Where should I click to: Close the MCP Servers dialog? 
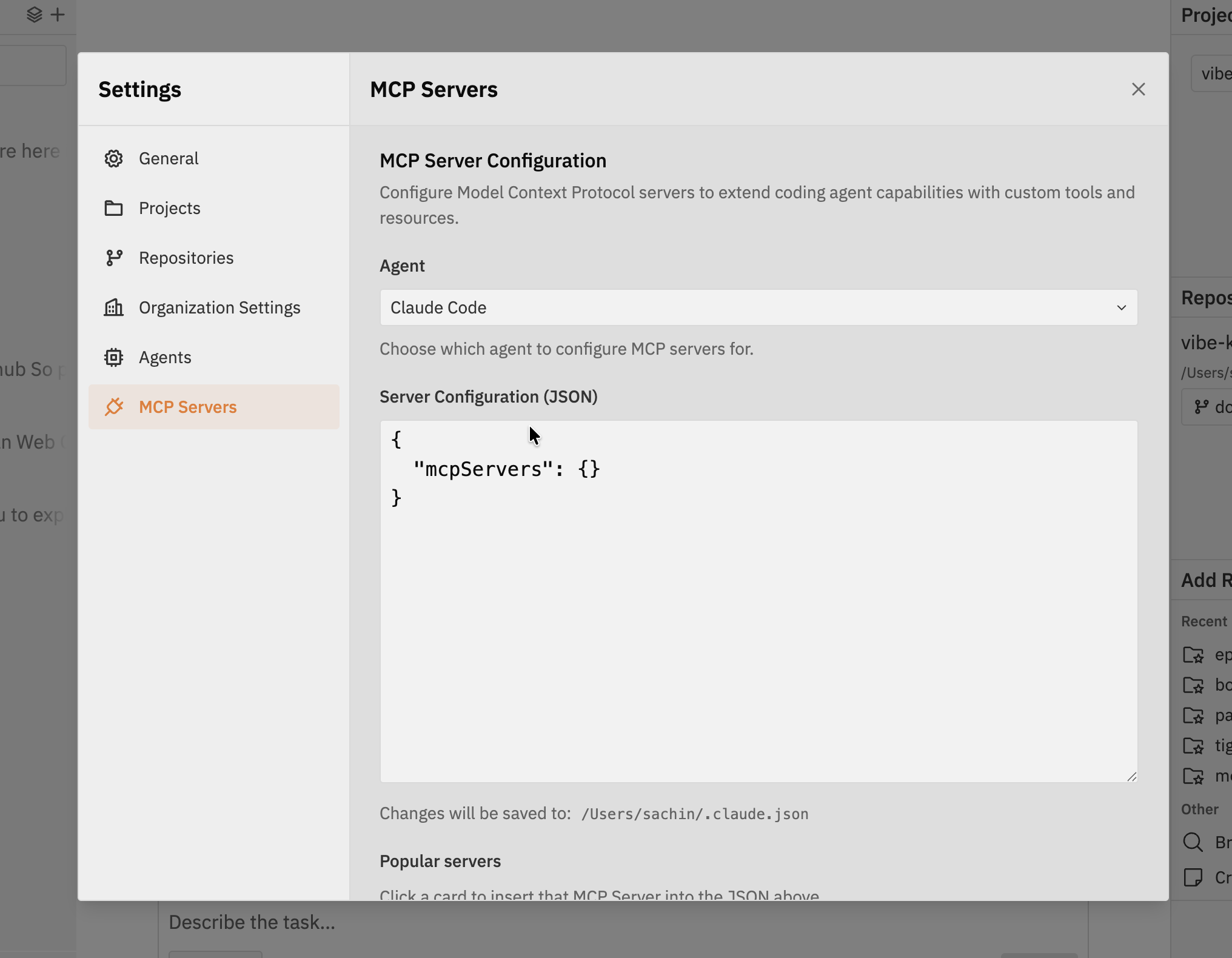[1138, 89]
